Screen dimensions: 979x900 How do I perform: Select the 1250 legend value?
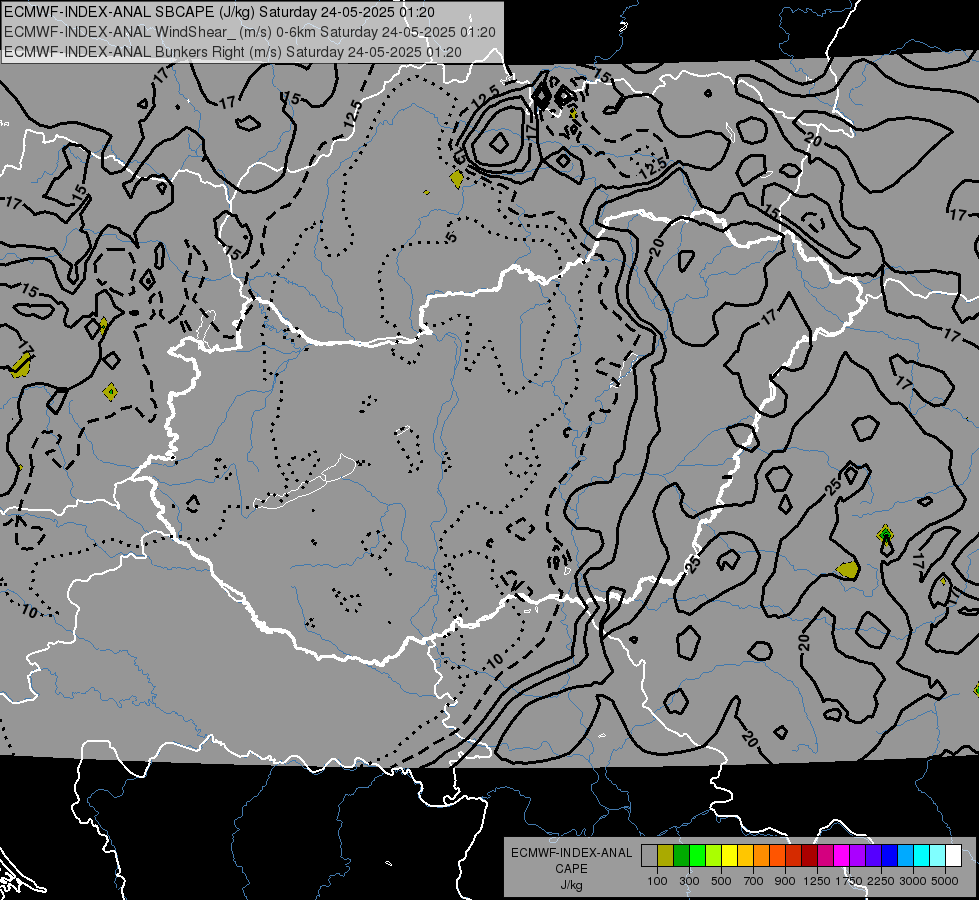[817, 881]
